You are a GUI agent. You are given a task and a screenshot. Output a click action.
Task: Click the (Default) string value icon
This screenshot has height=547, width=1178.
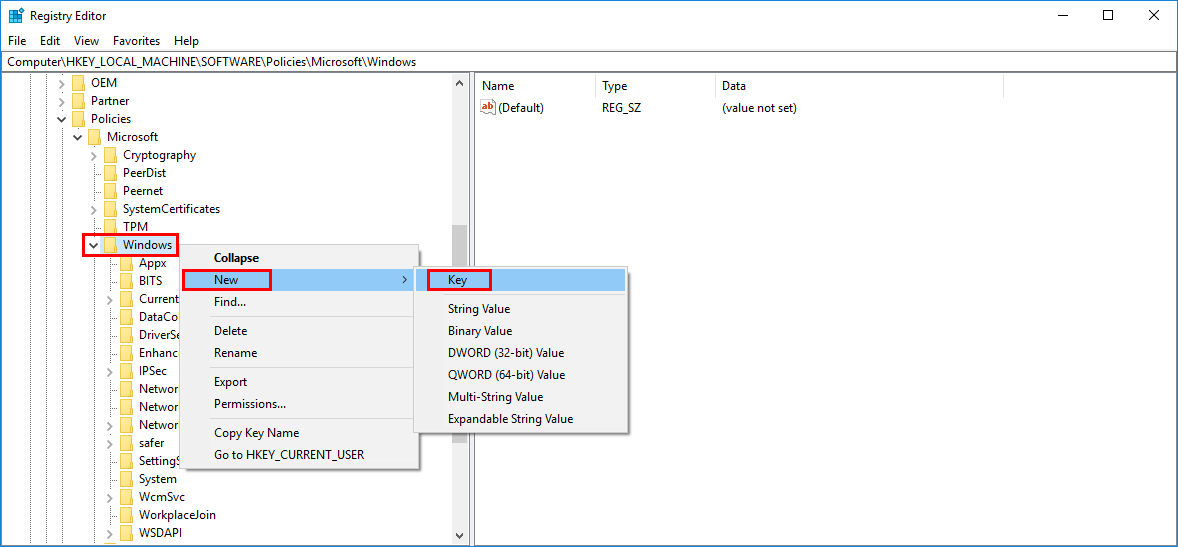[488, 107]
